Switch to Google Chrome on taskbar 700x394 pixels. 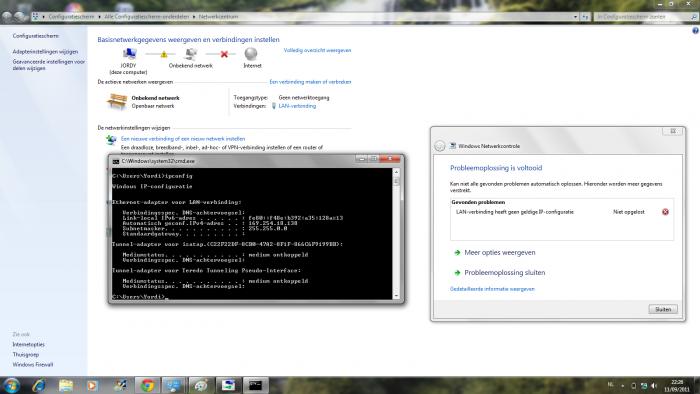[147, 385]
